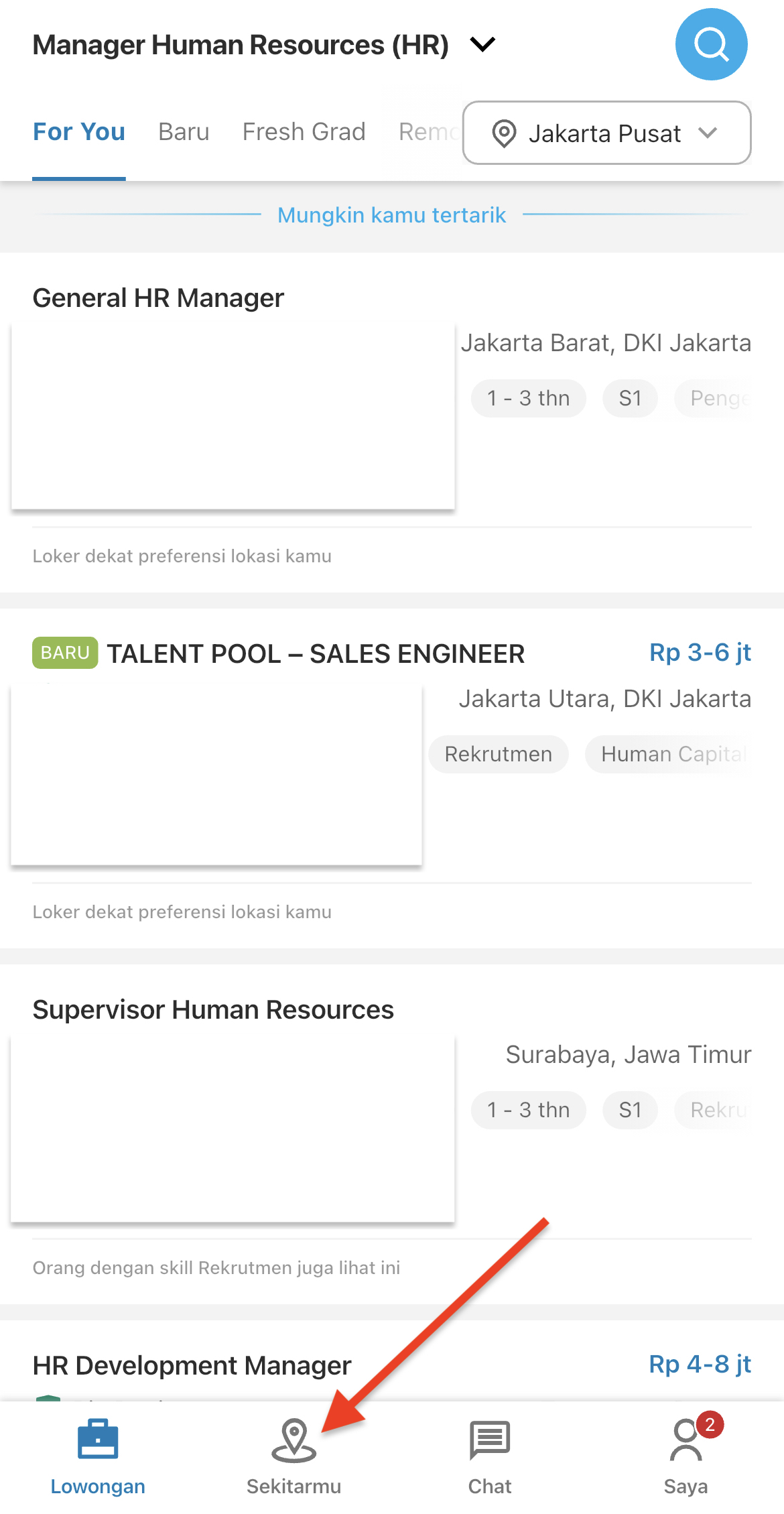This screenshot has width=784, height=1514.
Task: Click the green BARU badge
Action: click(64, 653)
